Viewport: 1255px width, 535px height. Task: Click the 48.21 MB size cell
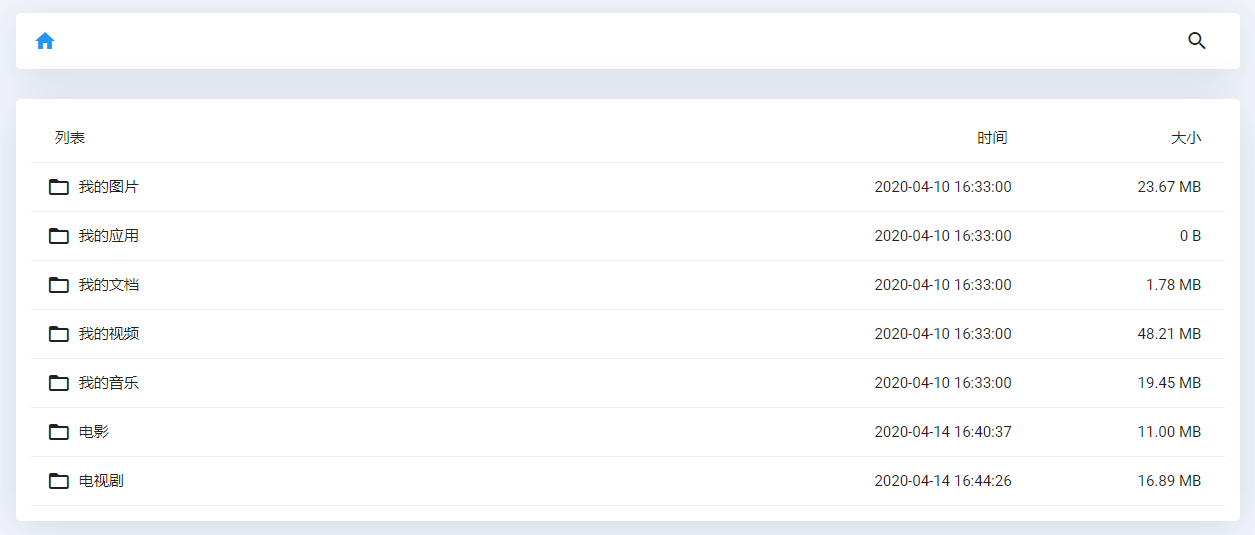coord(1169,334)
